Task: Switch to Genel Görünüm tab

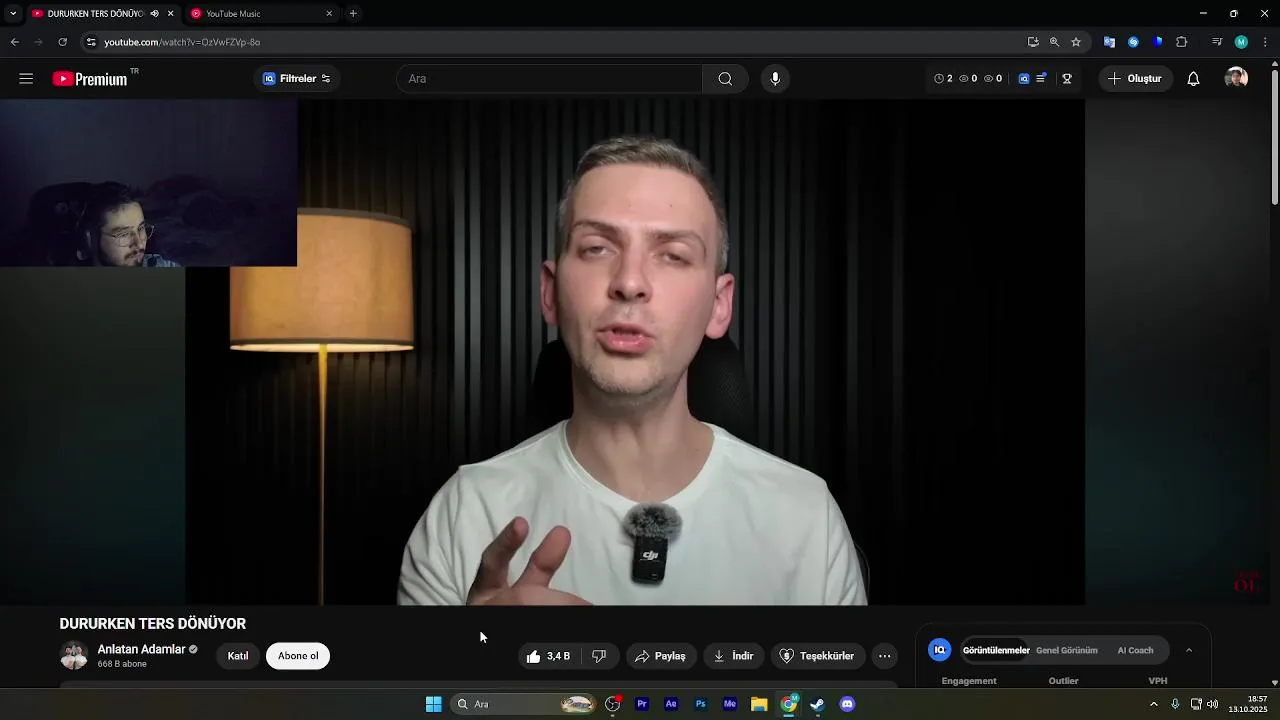Action: coord(1067,650)
